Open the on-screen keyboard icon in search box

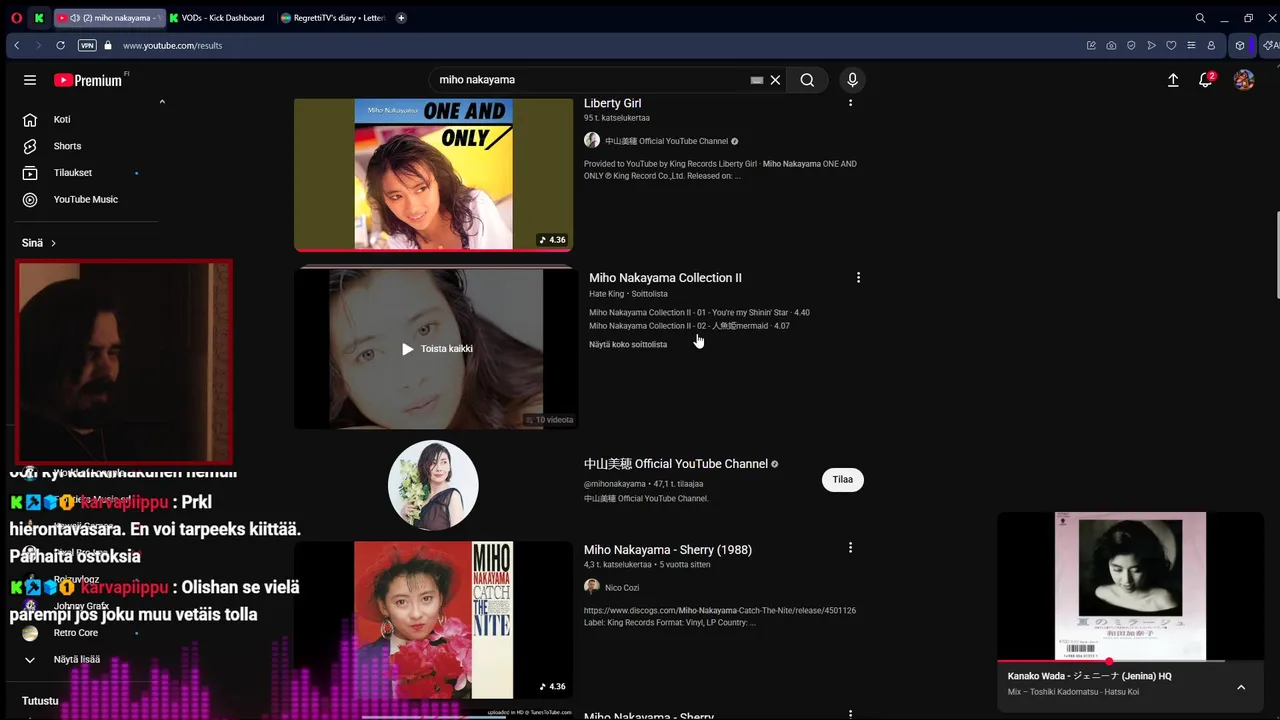pyautogui.click(x=757, y=80)
